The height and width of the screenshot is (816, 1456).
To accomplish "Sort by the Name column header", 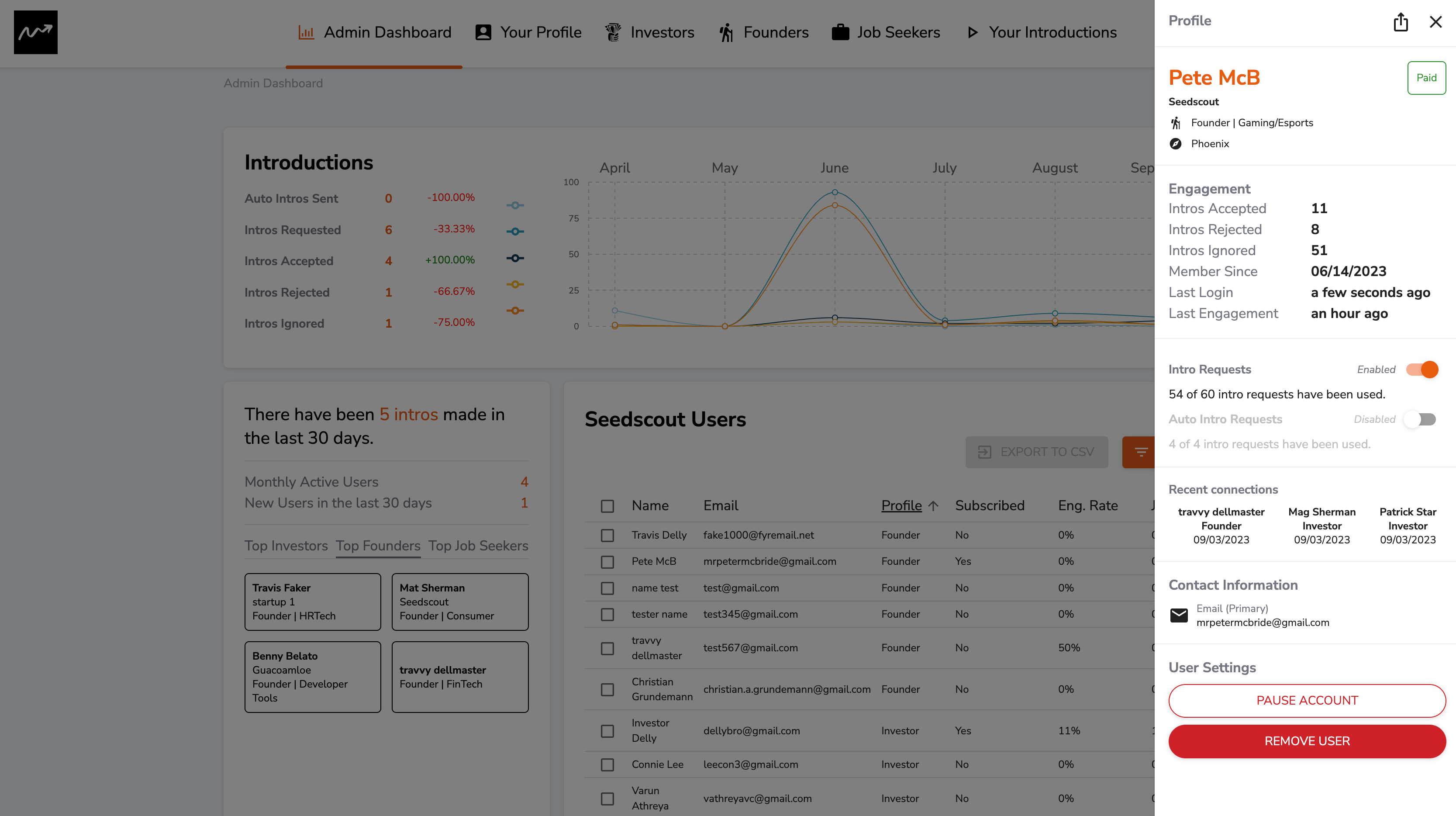I will (650, 505).
